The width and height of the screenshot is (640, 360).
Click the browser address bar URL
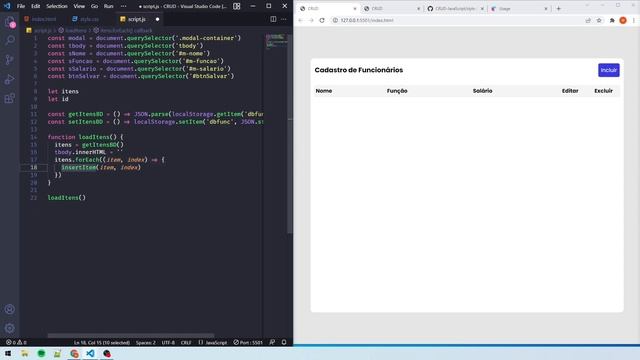click(x=367, y=20)
